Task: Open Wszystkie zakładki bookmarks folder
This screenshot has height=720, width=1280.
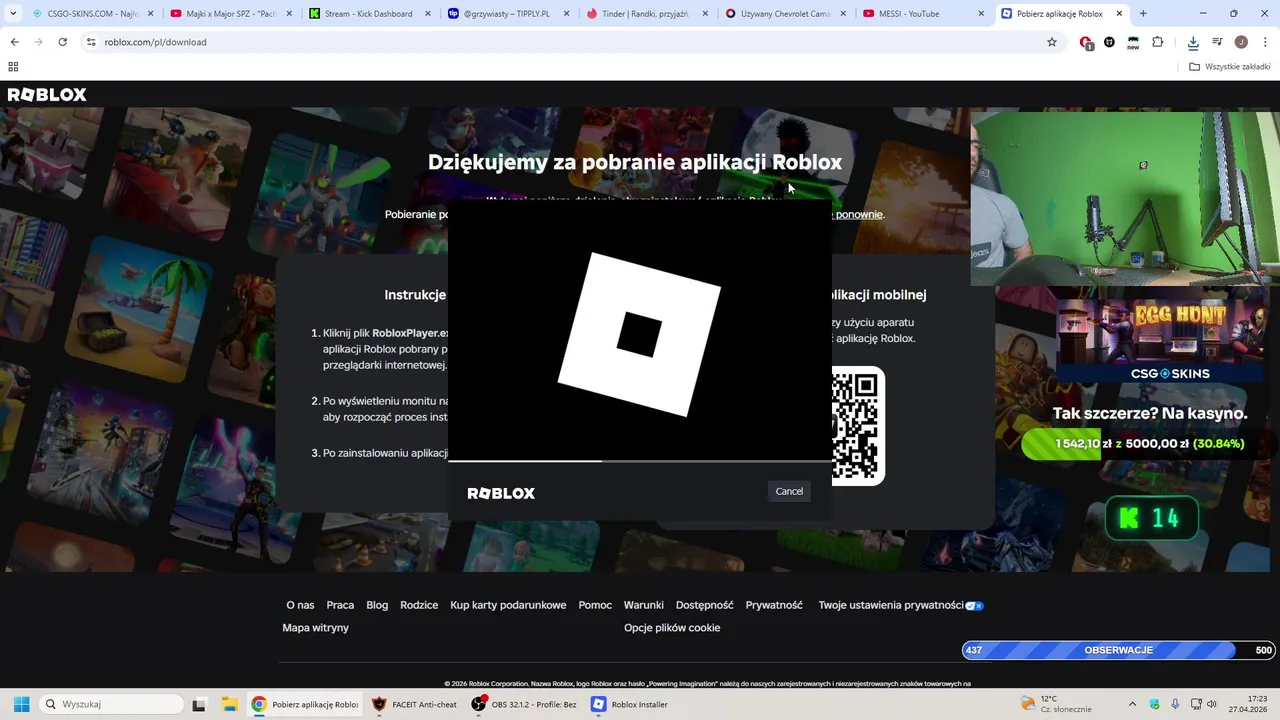Action: click(x=1230, y=67)
